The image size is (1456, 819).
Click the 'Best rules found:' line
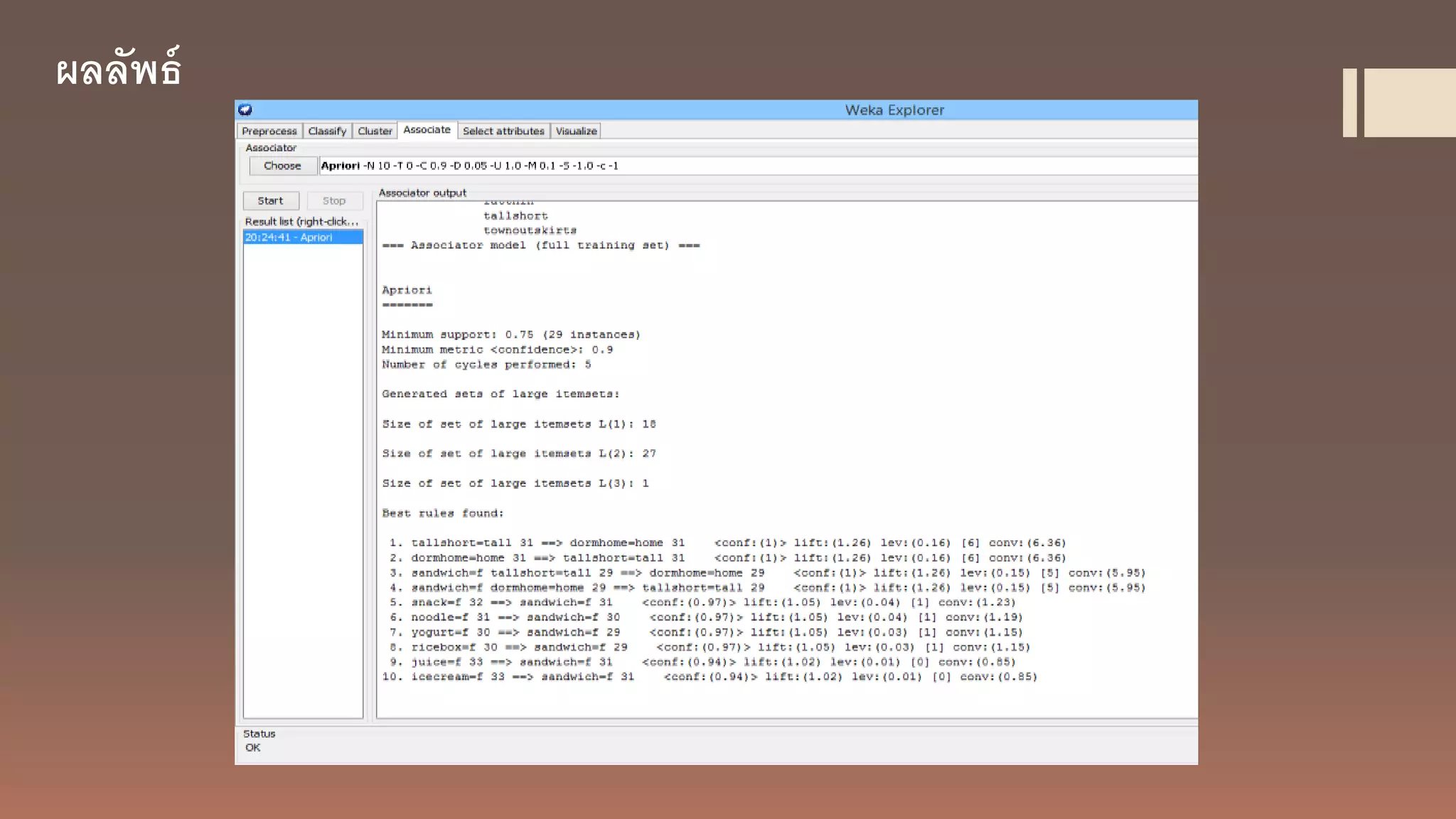tap(442, 513)
